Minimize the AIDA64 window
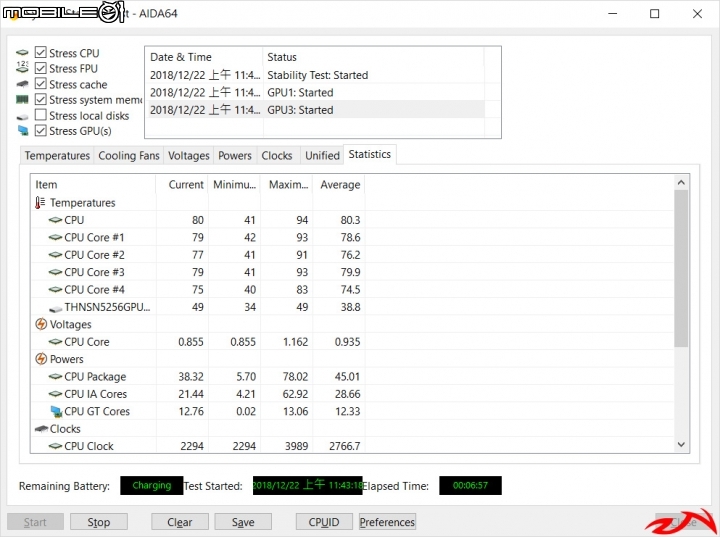Viewport: 720px width, 537px height. coord(613,14)
